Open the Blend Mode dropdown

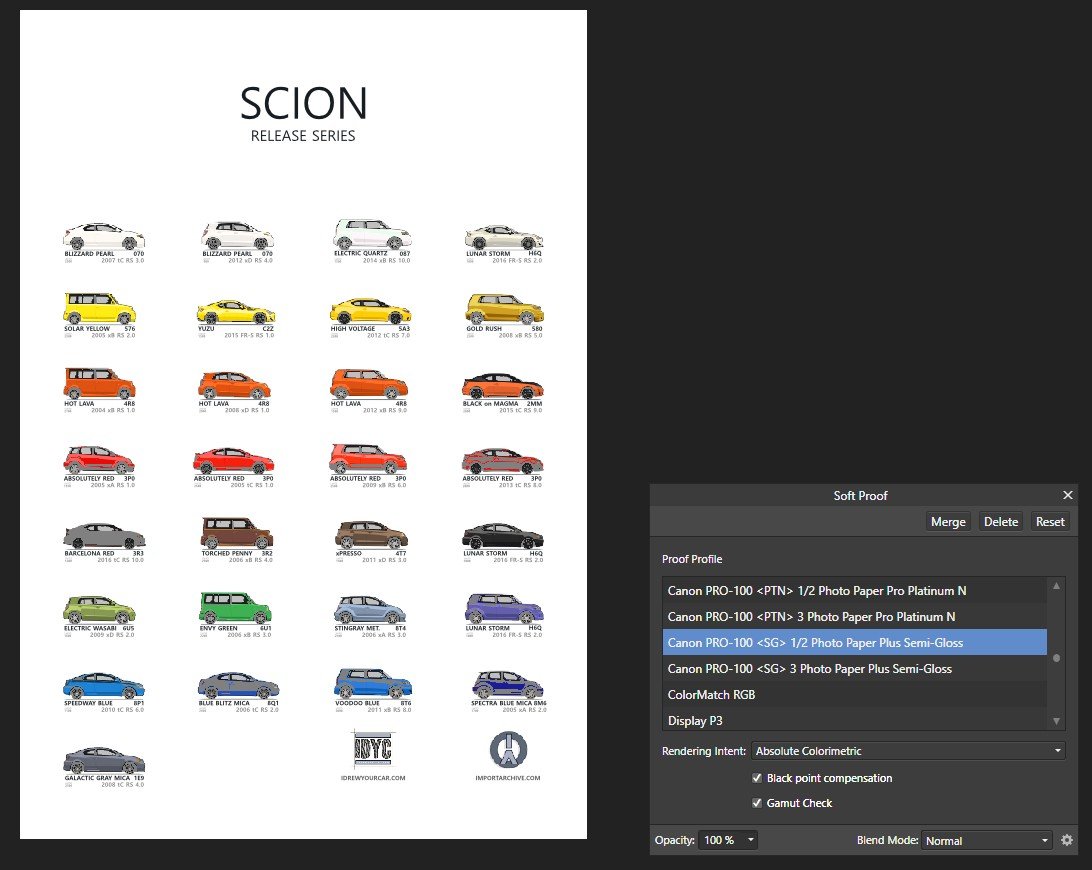[986, 841]
